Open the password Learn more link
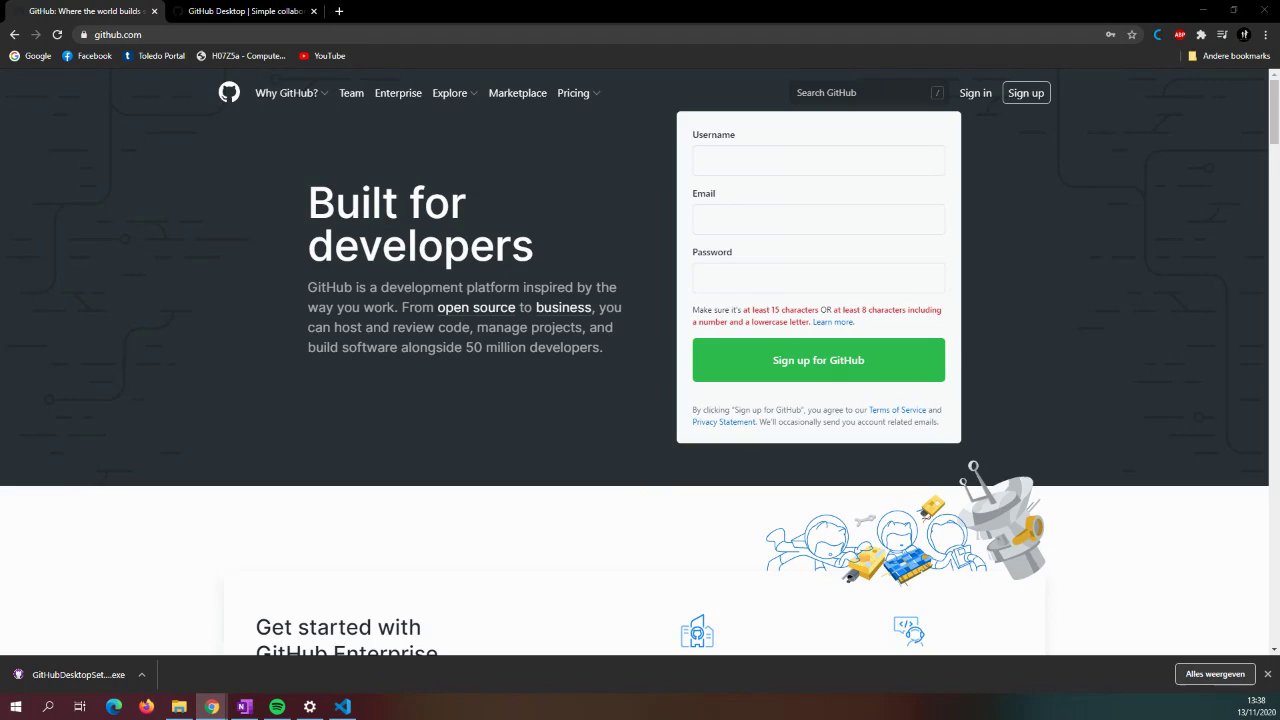Screen dimensions: 1280x720 [x=833, y=322]
